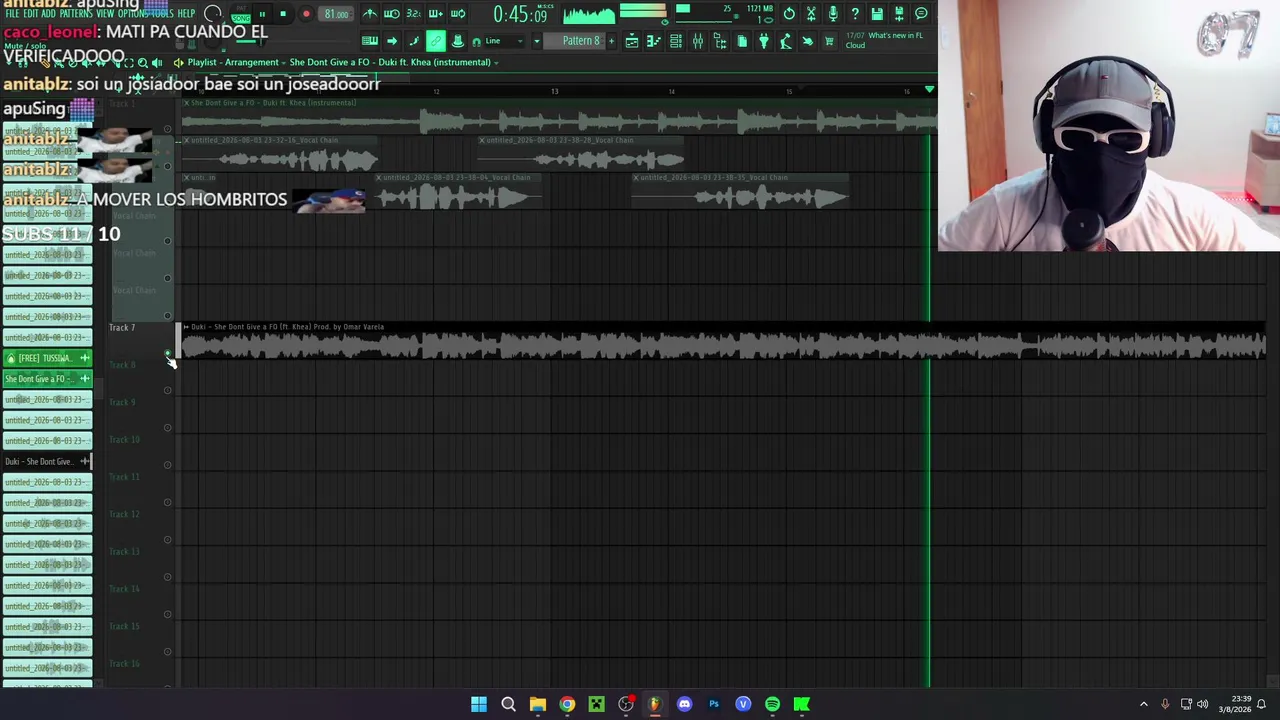Click the microphone icon in top toolbar

(833, 14)
